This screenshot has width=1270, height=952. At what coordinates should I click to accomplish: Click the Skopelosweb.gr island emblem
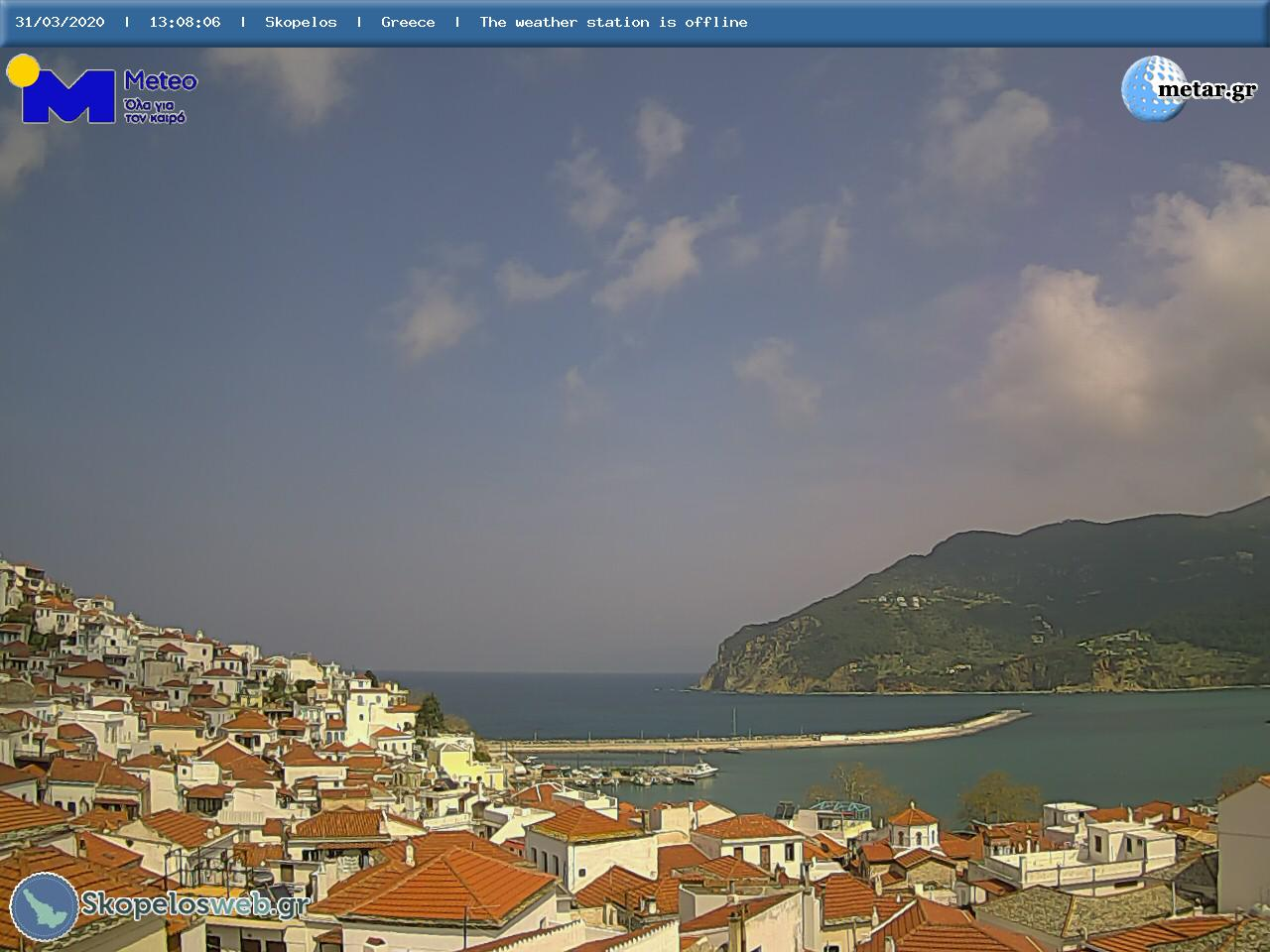tap(45, 906)
